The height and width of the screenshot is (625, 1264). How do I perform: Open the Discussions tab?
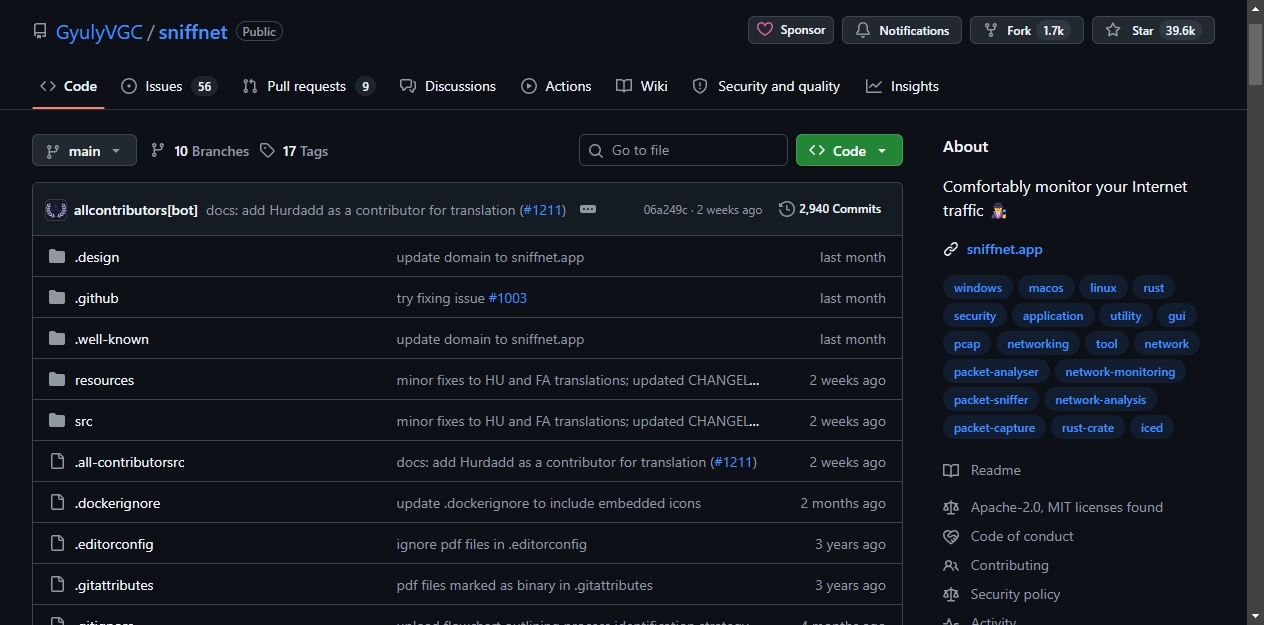coord(447,86)
